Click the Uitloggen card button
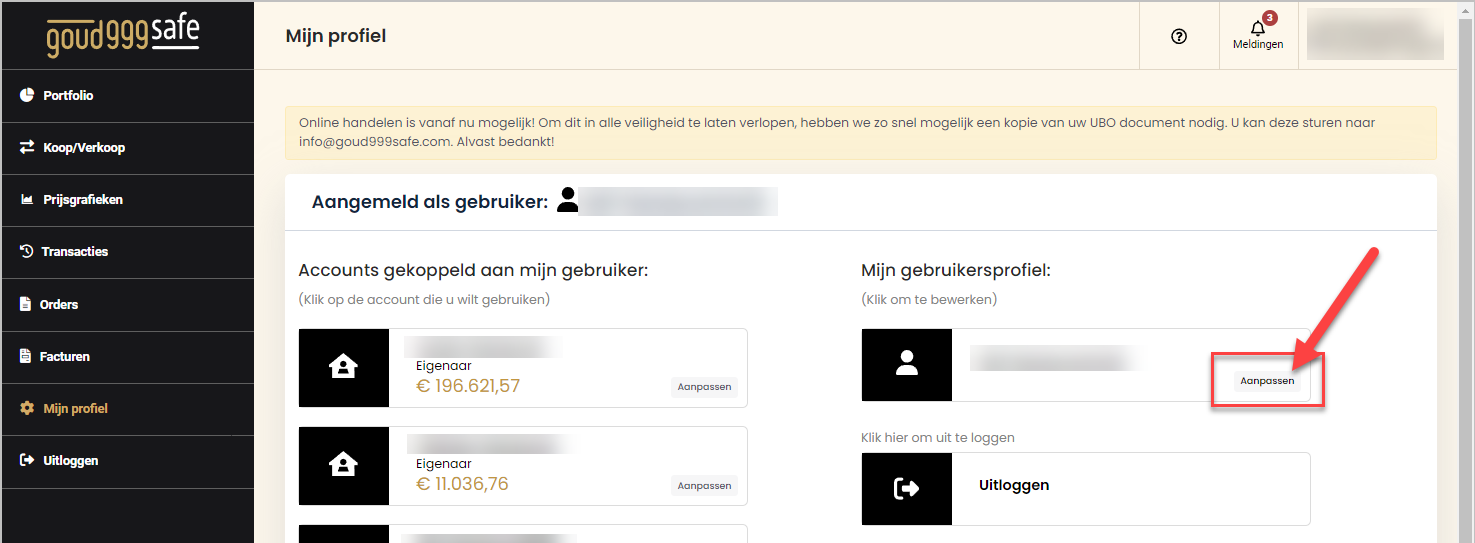Viewport: 1475px width, 543px height. [1086, 488]
